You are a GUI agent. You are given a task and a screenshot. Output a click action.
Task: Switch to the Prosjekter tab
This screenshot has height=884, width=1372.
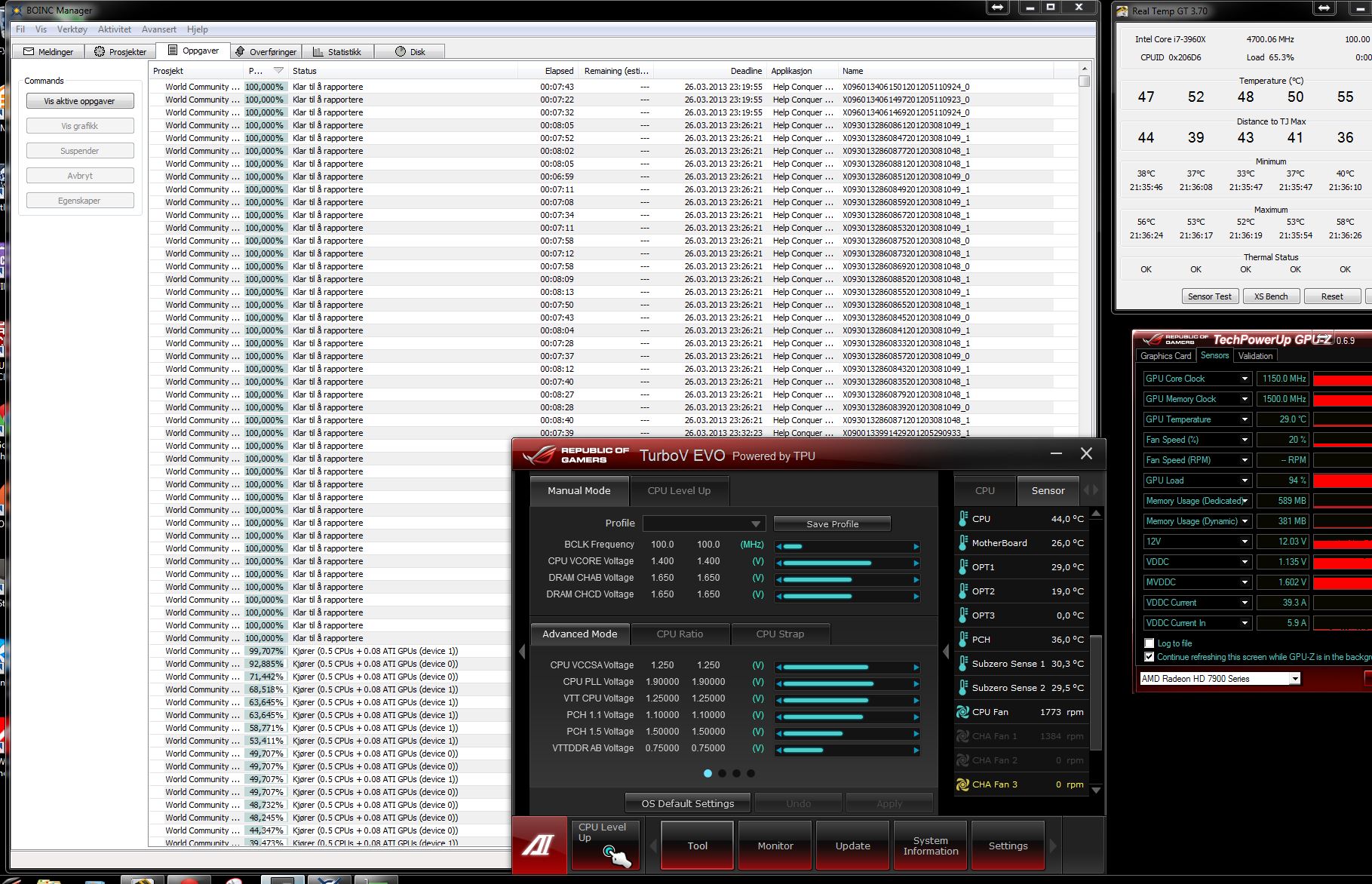121,51
